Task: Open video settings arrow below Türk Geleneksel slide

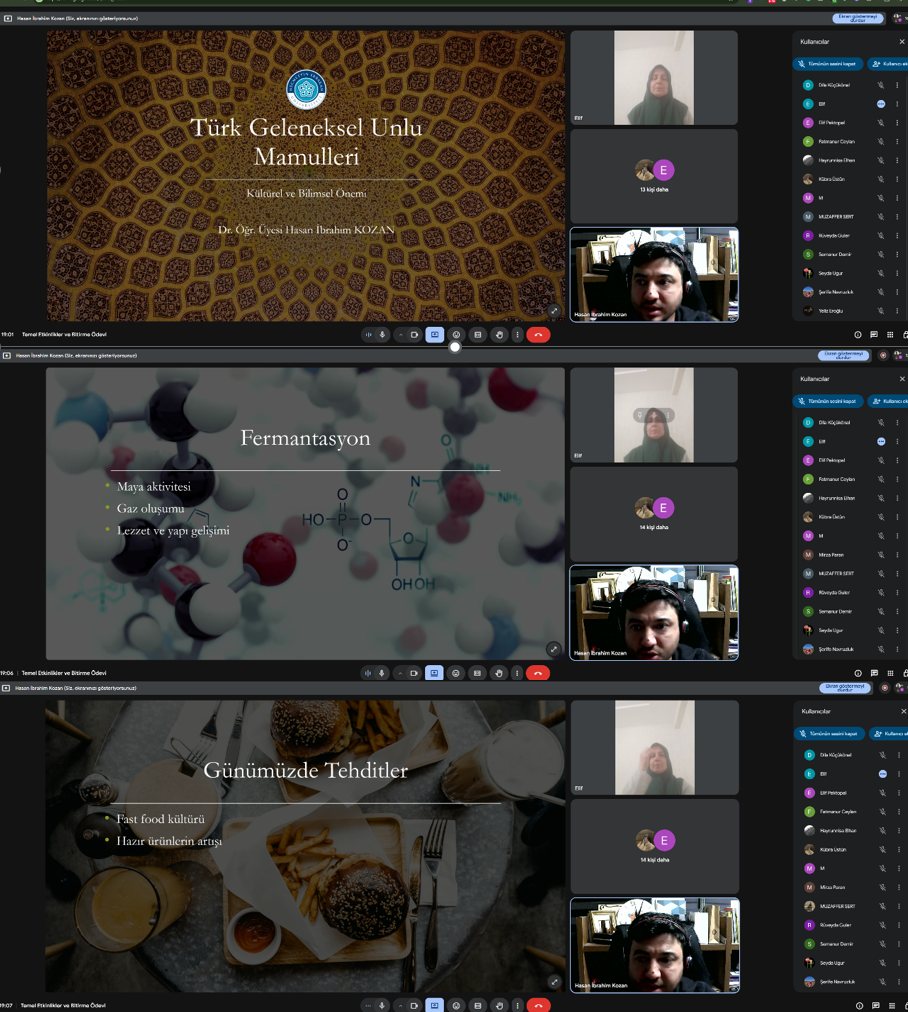Action: [402, 335]
